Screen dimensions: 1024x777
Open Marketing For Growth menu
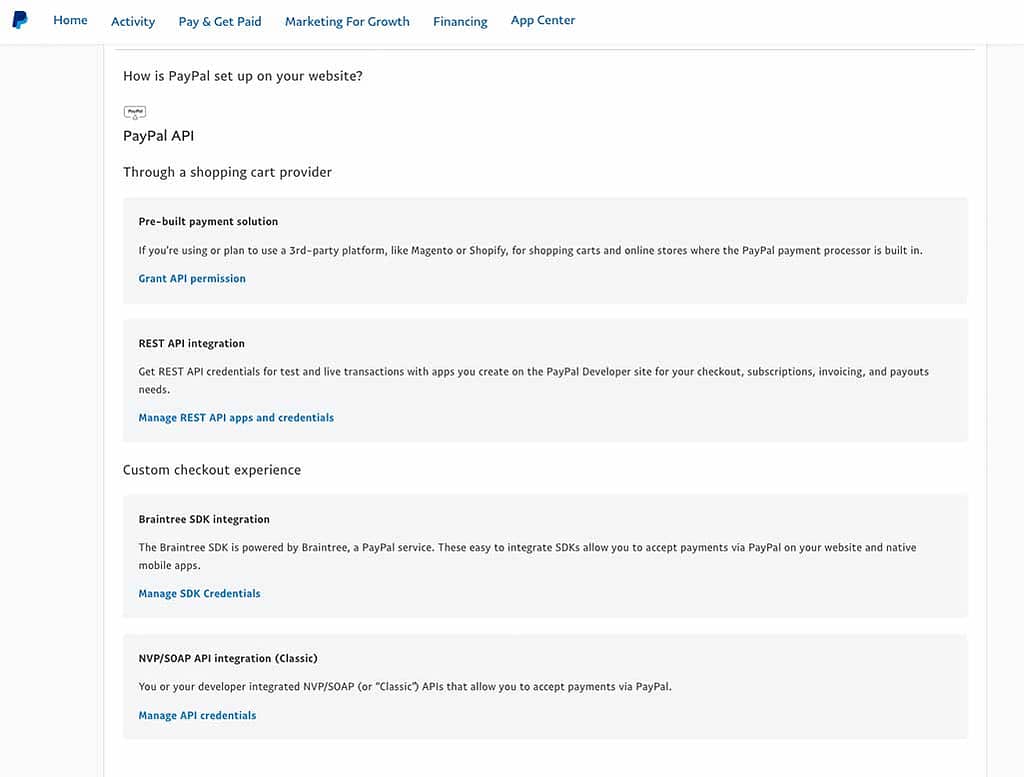click(347, 22)
